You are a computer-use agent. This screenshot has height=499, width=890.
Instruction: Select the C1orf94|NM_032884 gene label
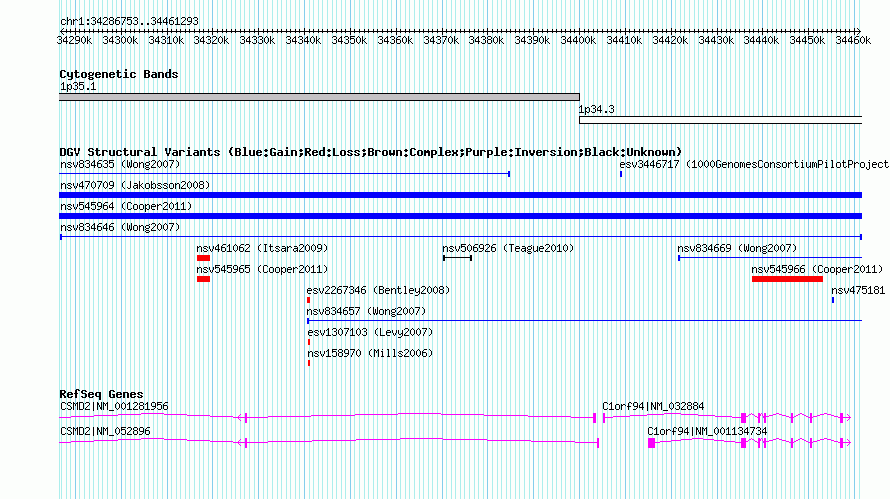653,406
